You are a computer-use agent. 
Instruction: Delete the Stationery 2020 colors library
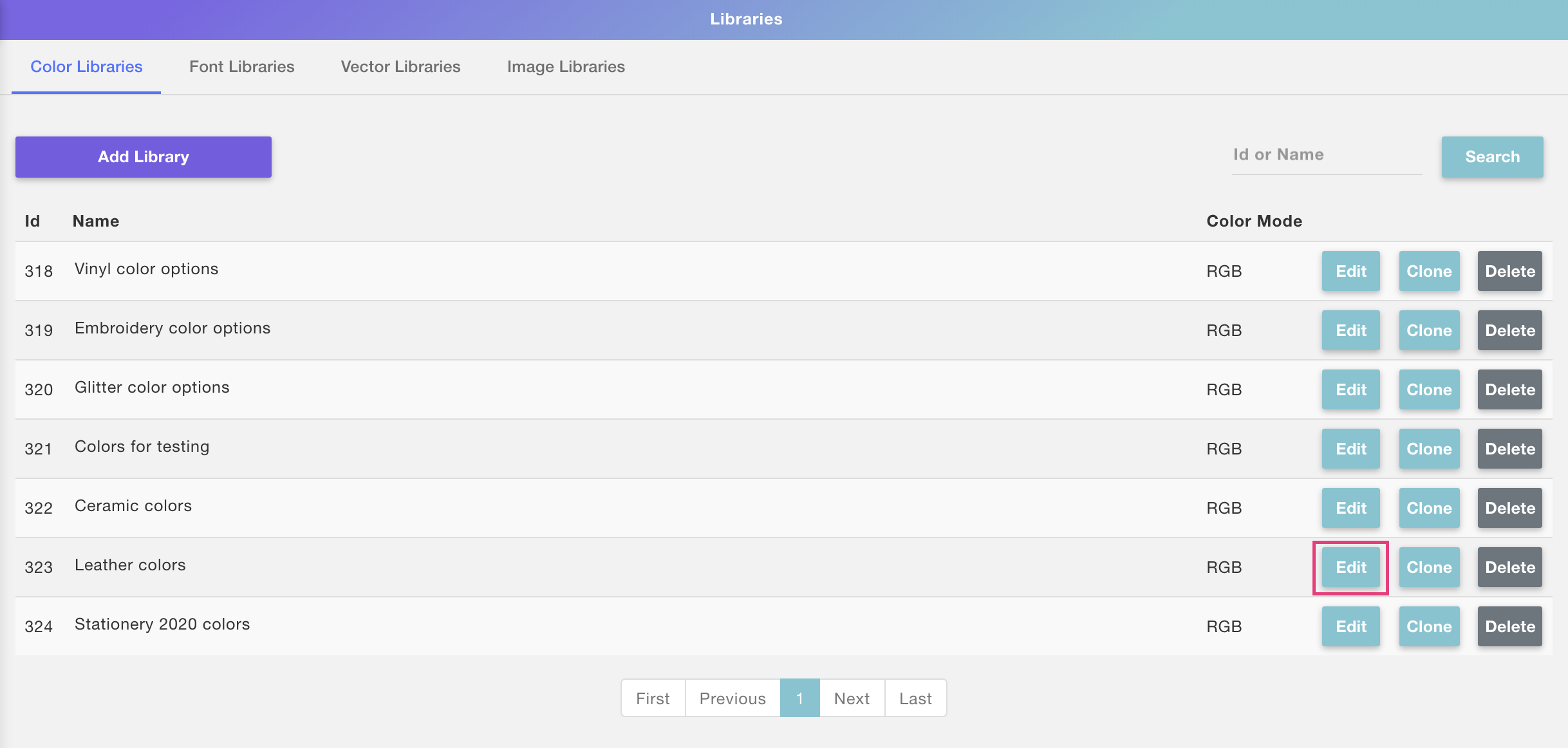(x=1509, y=627)
